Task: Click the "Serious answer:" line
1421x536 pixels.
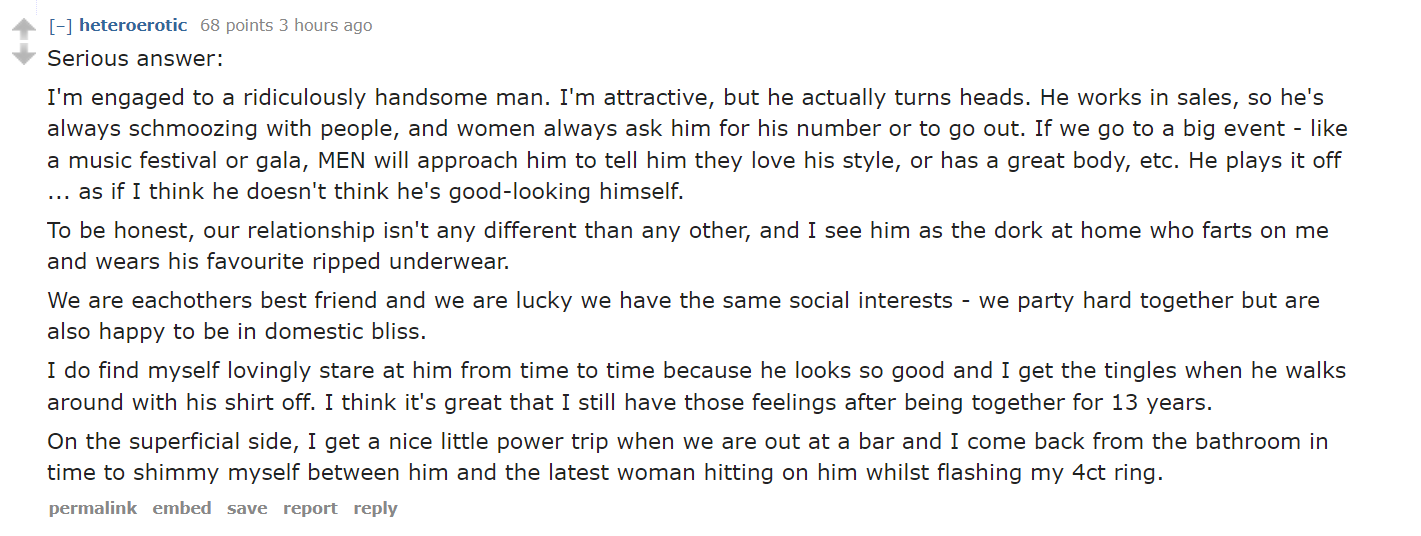Action: click(135, 58)
